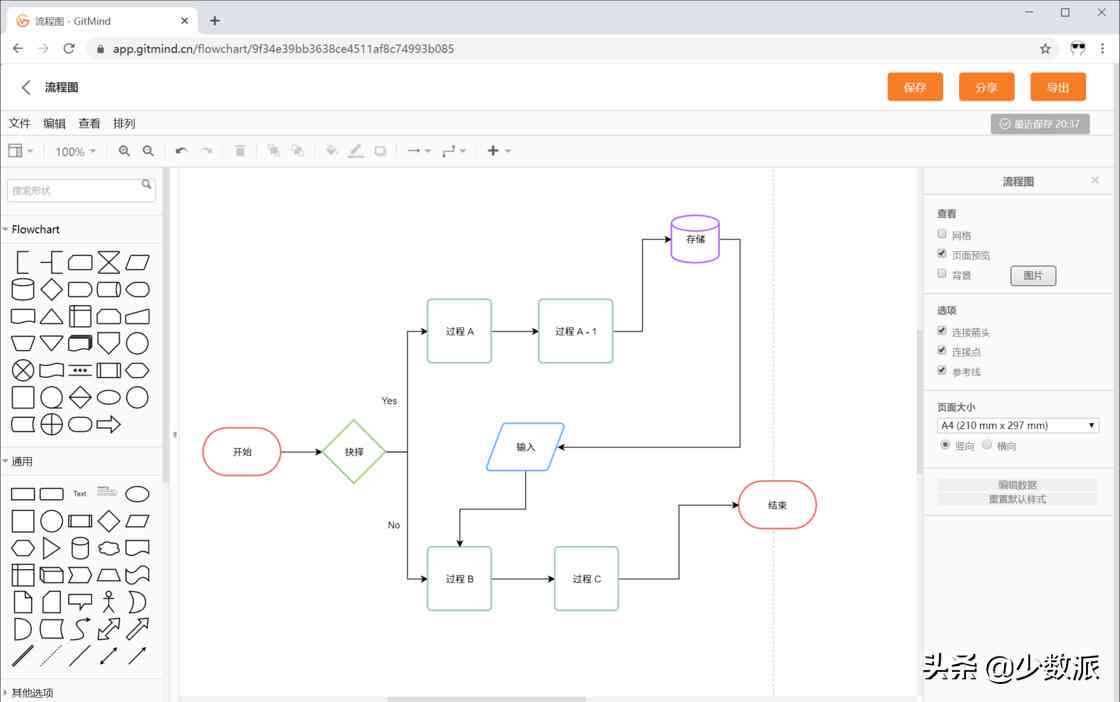Click the 重置默认样式 button
Screen dimensions: 1120x702
[x=1017, y=499]
